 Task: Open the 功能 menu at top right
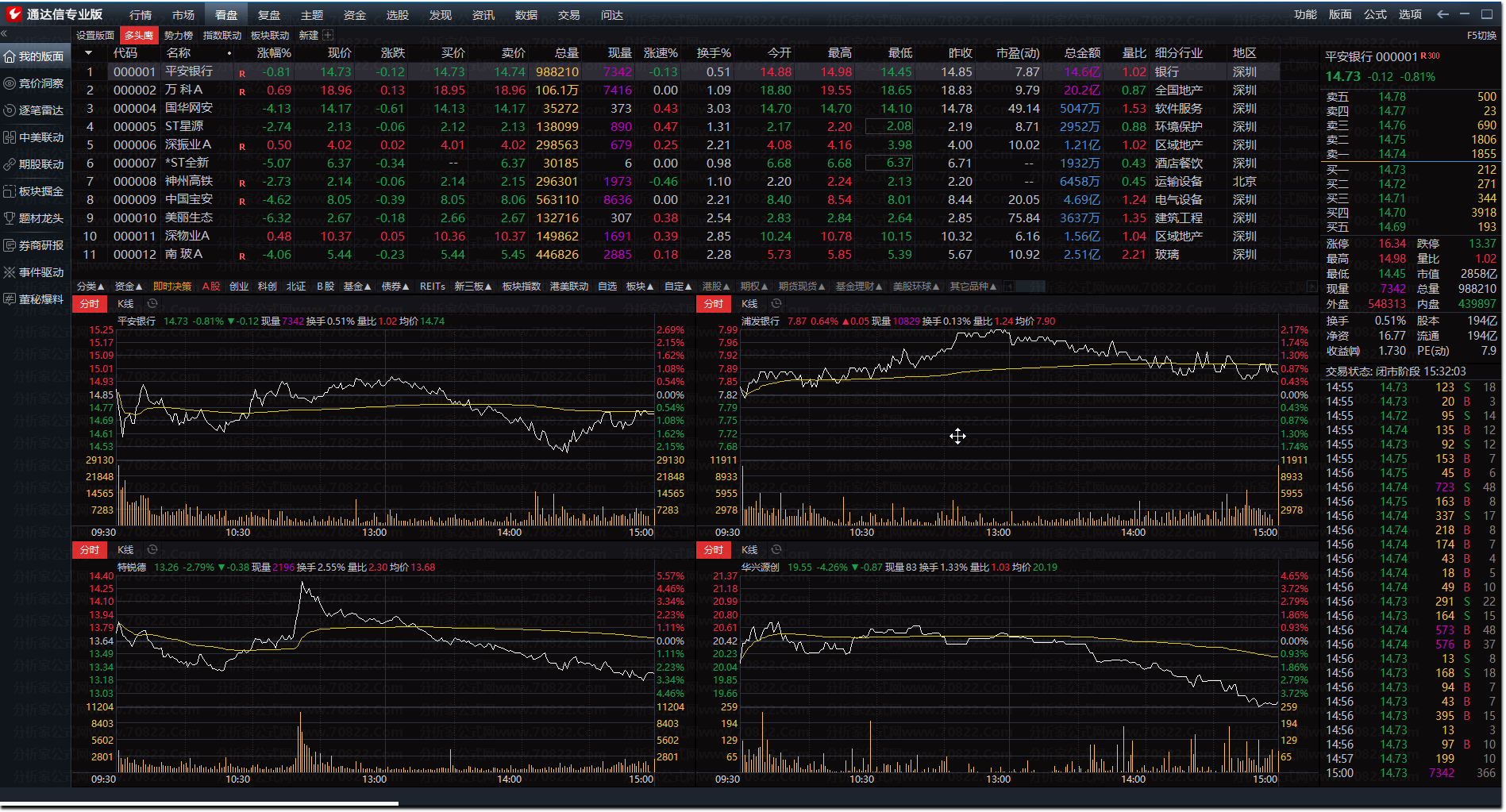point(1305,14)
